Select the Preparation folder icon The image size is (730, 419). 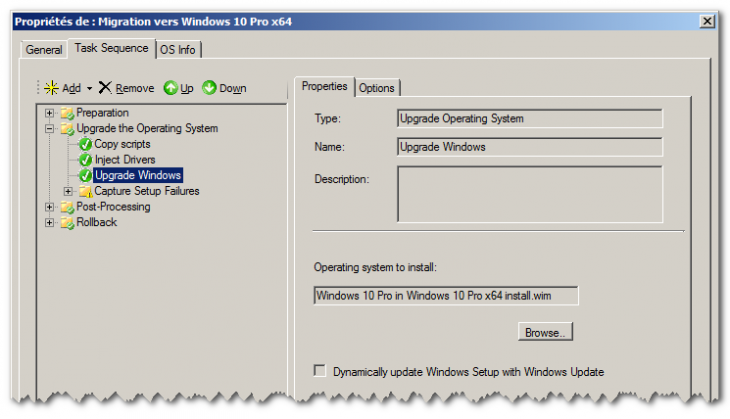pyautogui.click(x=68, y=113)
